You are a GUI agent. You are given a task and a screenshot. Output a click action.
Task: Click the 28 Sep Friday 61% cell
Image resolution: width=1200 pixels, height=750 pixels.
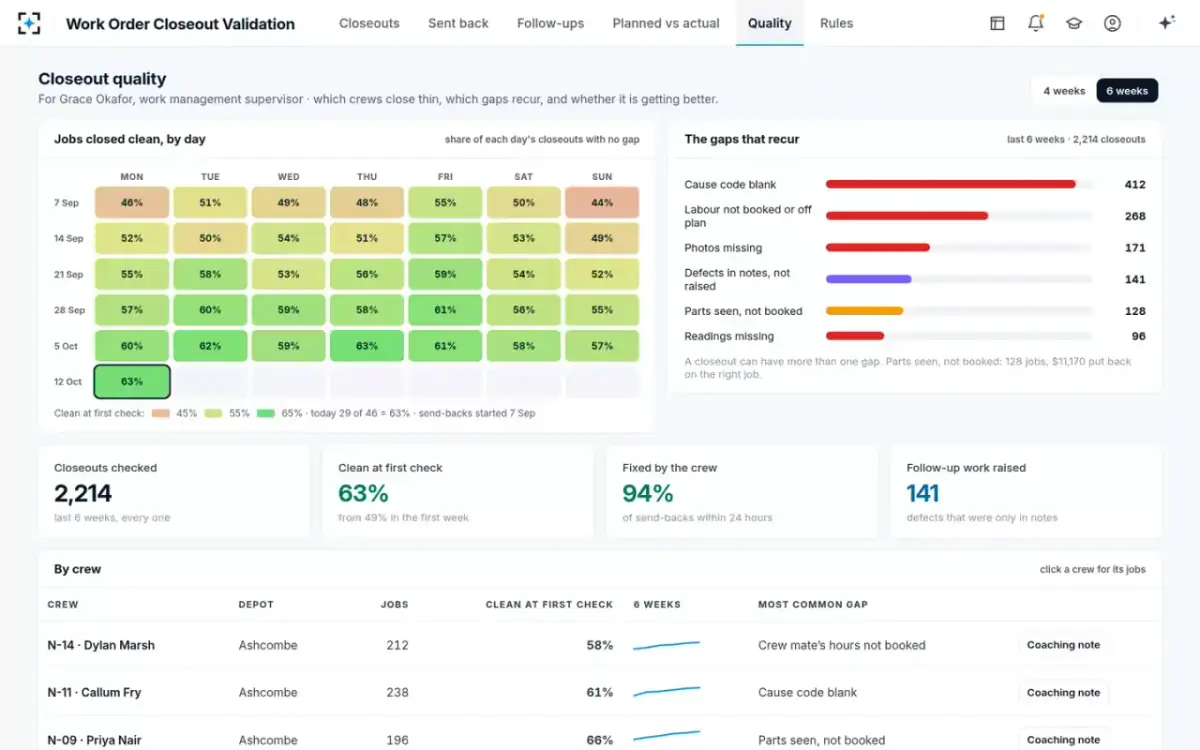click(445, 310)
